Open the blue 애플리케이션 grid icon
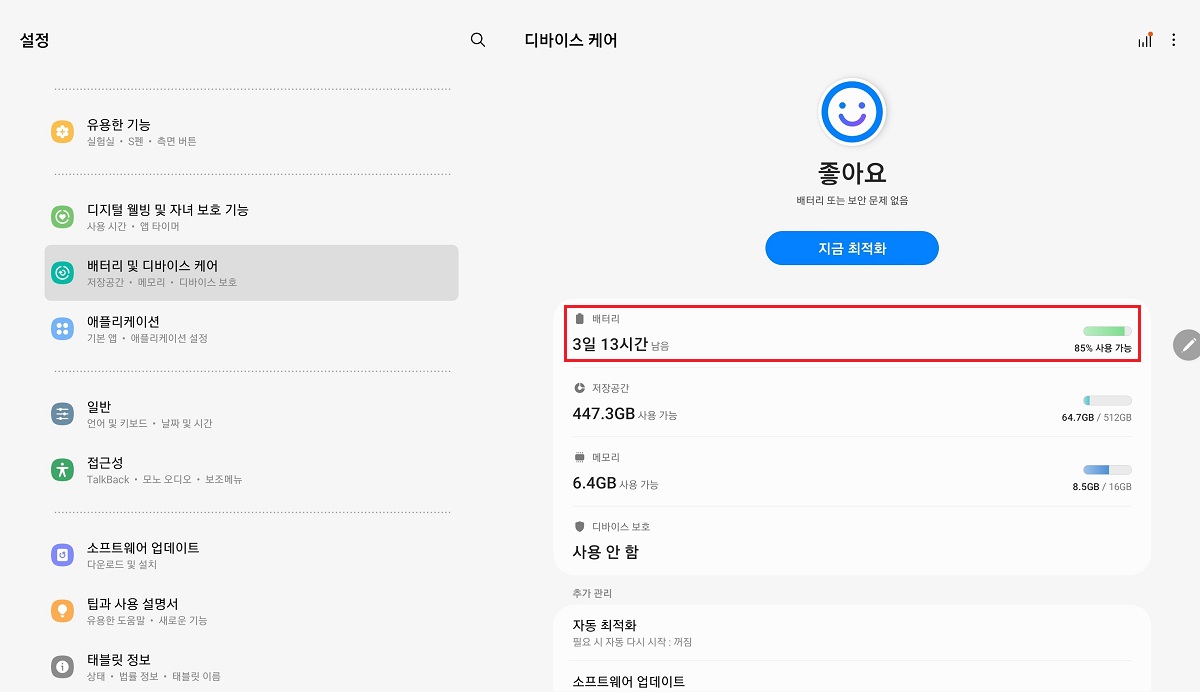Image resolution: width=1200 pixels, height=692 pixels. (x=62, y=327)
